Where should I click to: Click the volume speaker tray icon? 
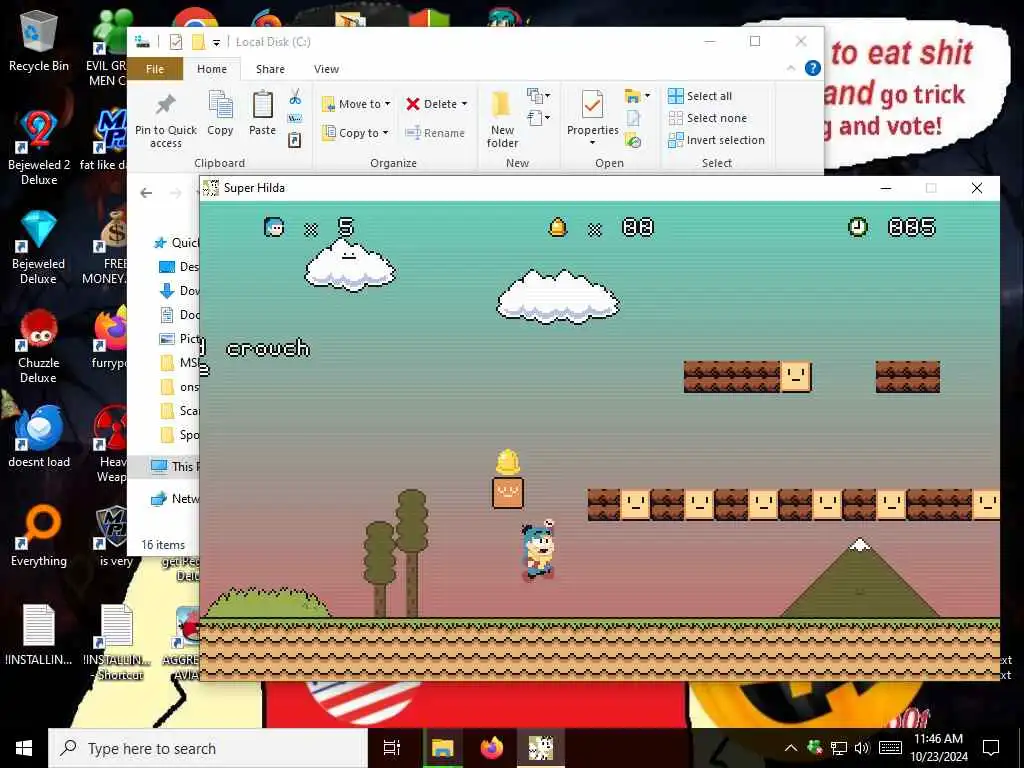pyautogui.click(x=862, y=748)
